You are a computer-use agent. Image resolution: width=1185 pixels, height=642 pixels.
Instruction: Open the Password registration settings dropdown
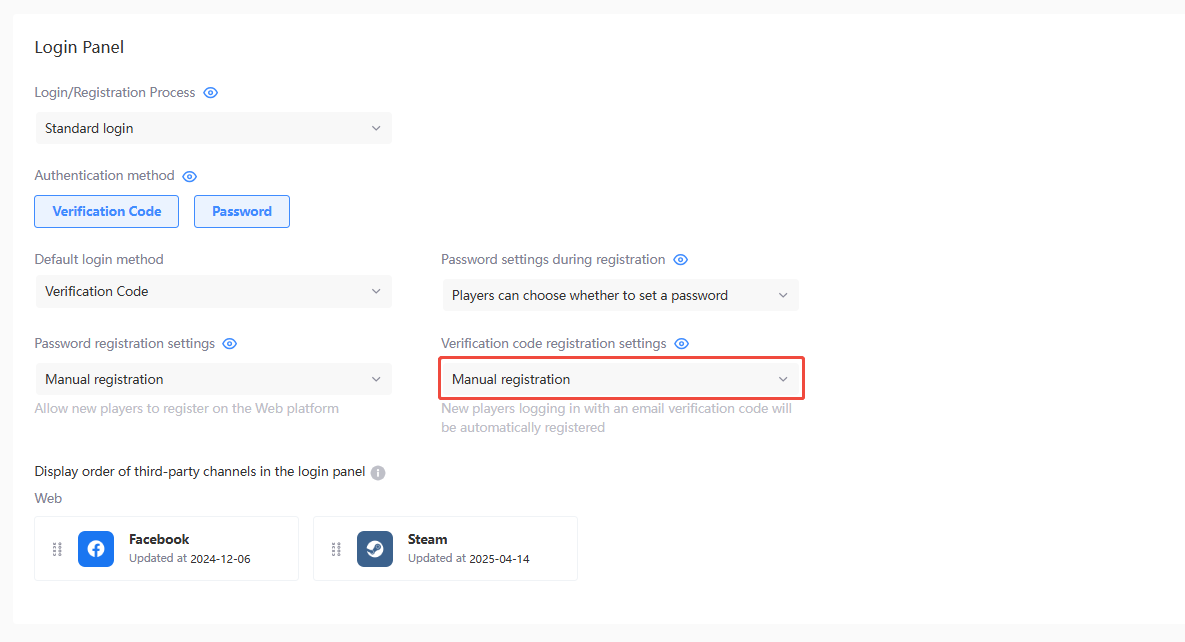coord(213,379)
